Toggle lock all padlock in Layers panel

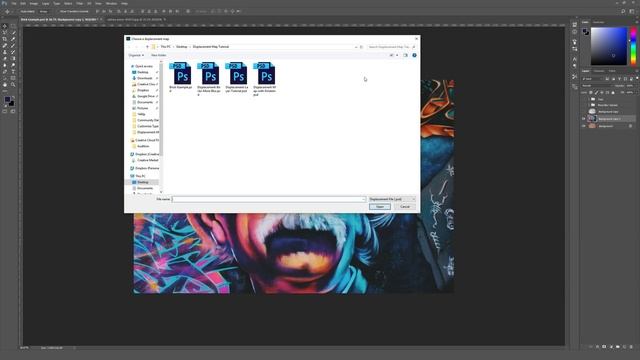pos(613,93)
